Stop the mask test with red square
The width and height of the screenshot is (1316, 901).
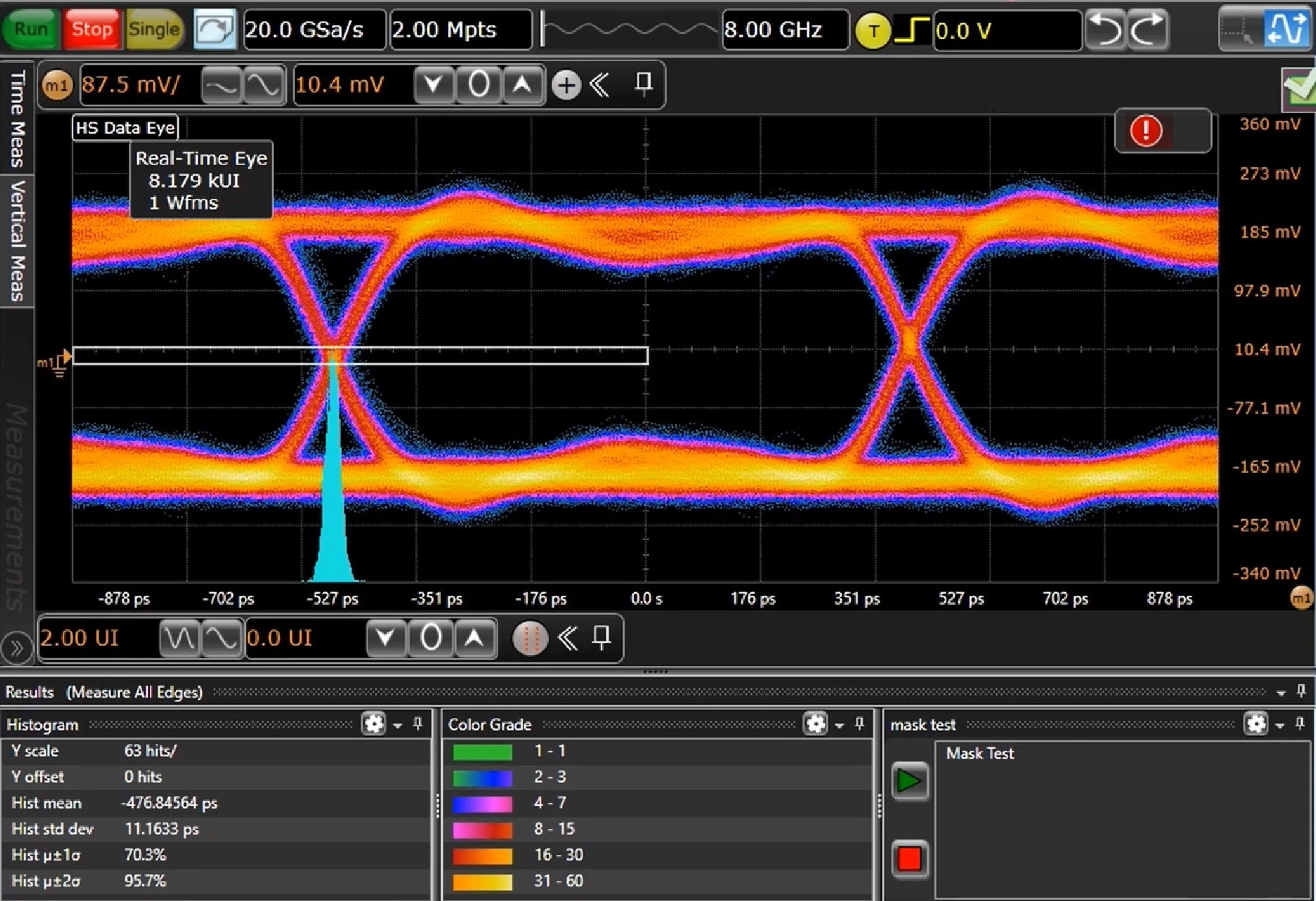tap(909, 858)
